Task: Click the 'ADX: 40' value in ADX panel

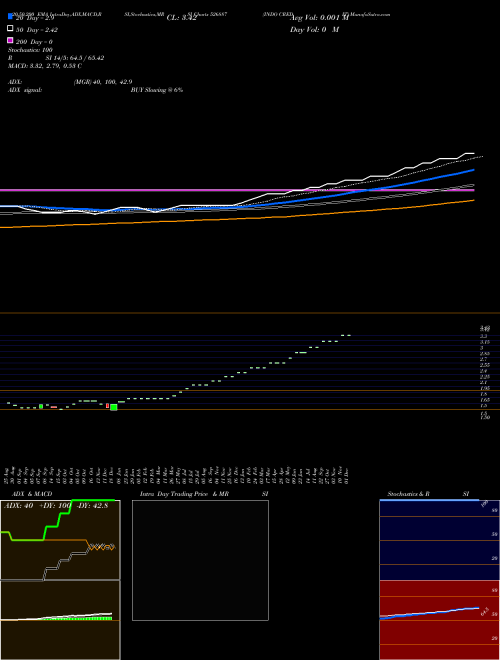Action: click(x=19, y=506)
